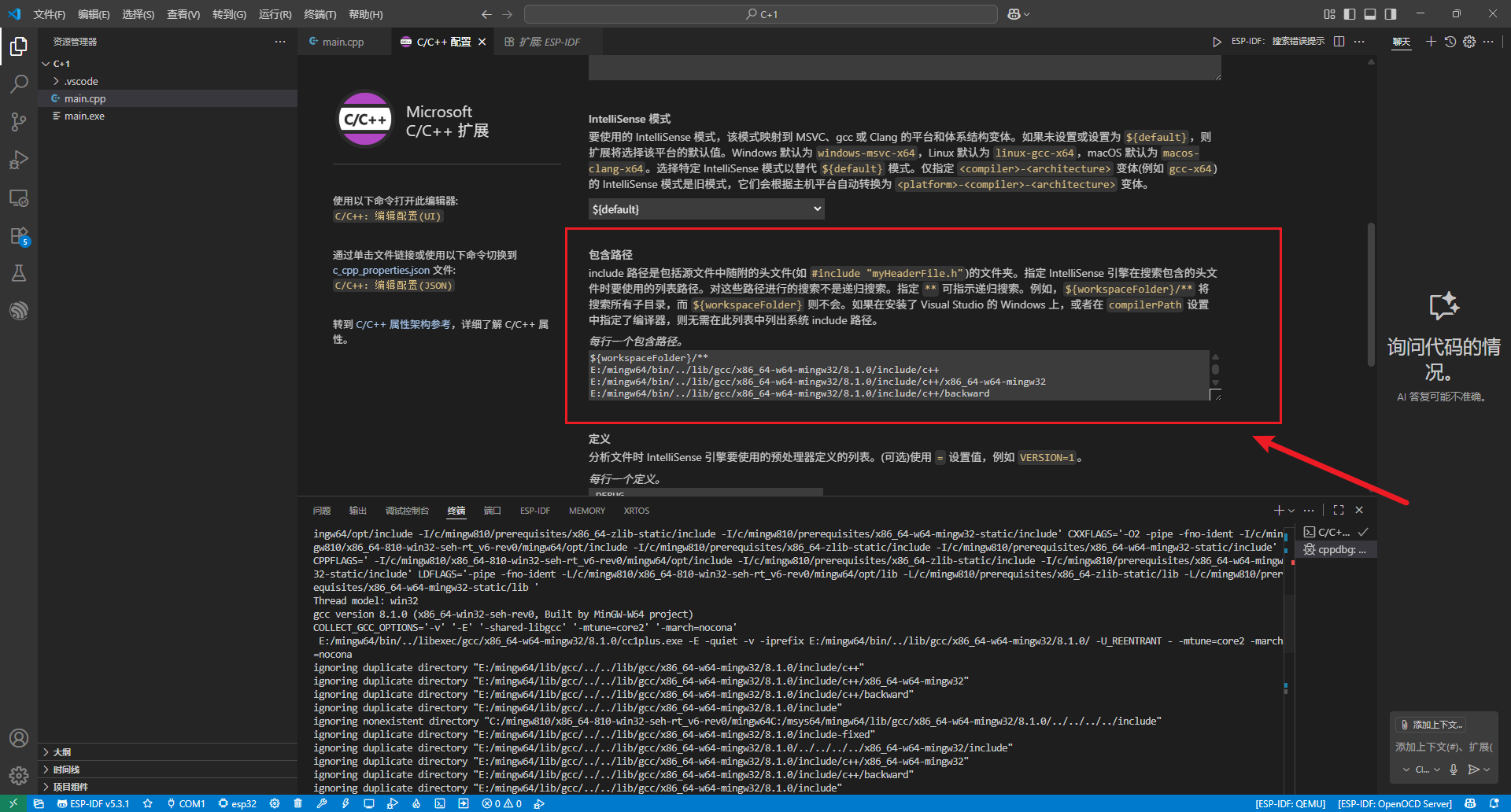Switch to the main.cpp editor tab
This screenshot has height=812, width=1511.
point(344,42)
